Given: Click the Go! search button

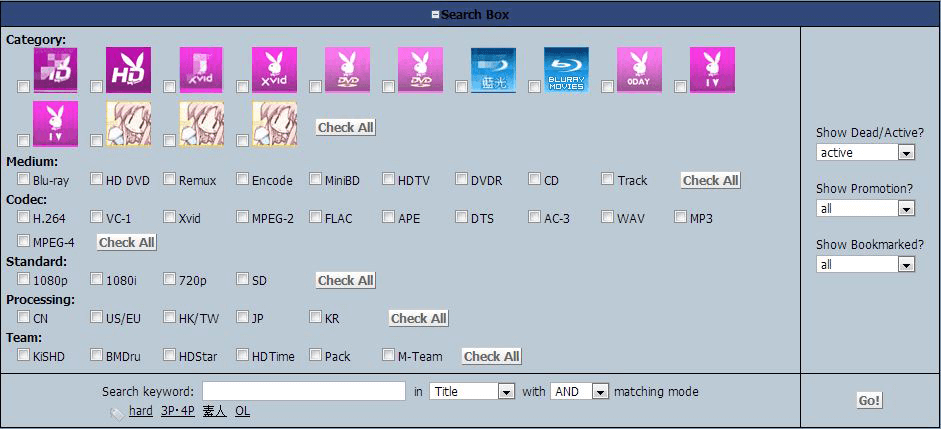Looking at the screenshot, I should point(870,401).
